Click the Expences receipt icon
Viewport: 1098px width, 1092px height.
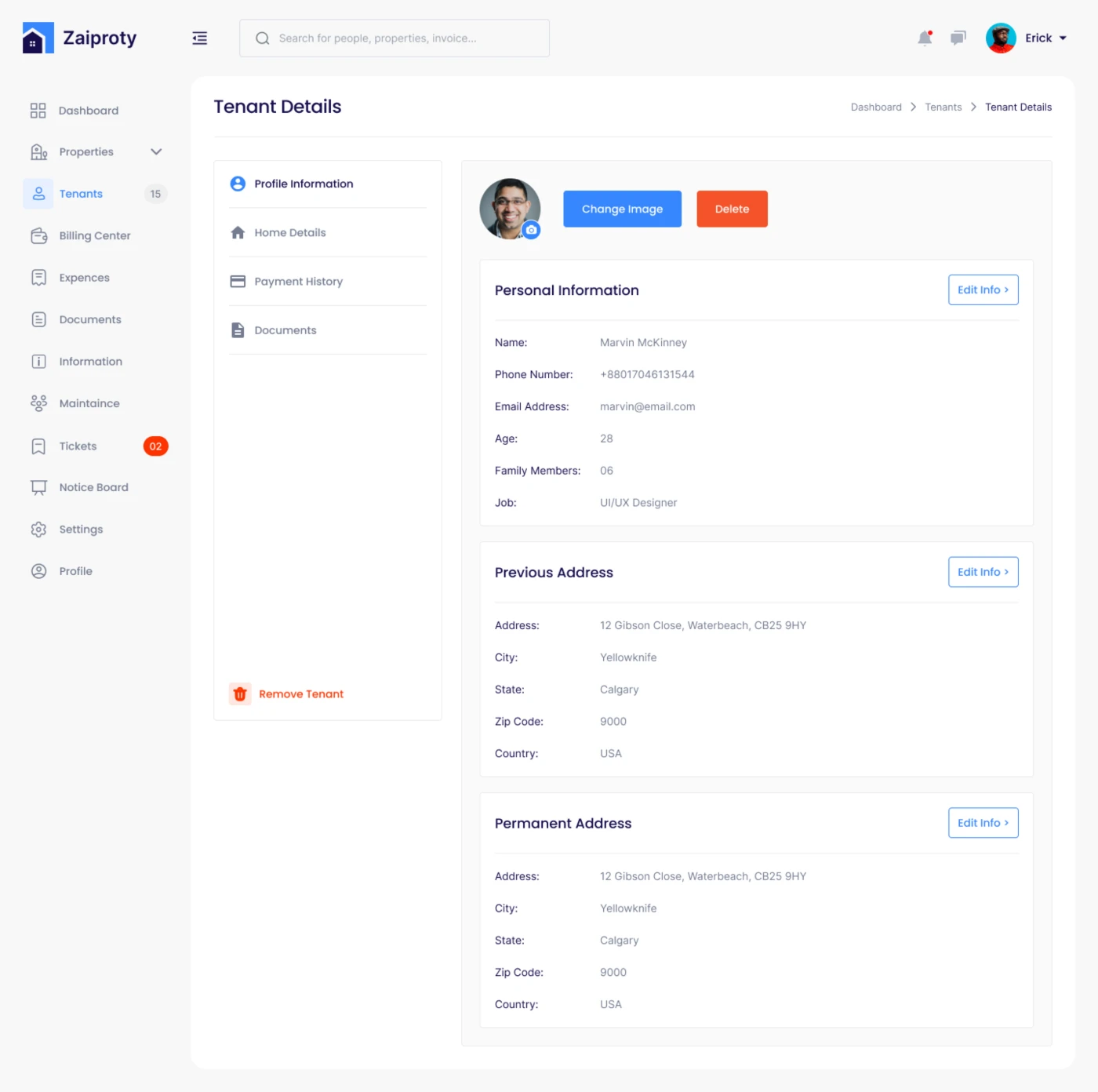(38, 278)
